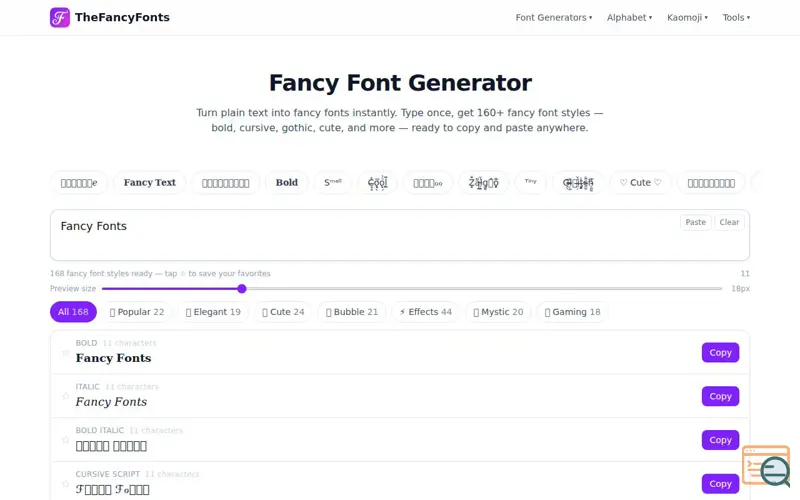Click the italic Fancy Fonts preview text
The image size is (800, 500).
[x=111, y=402]
